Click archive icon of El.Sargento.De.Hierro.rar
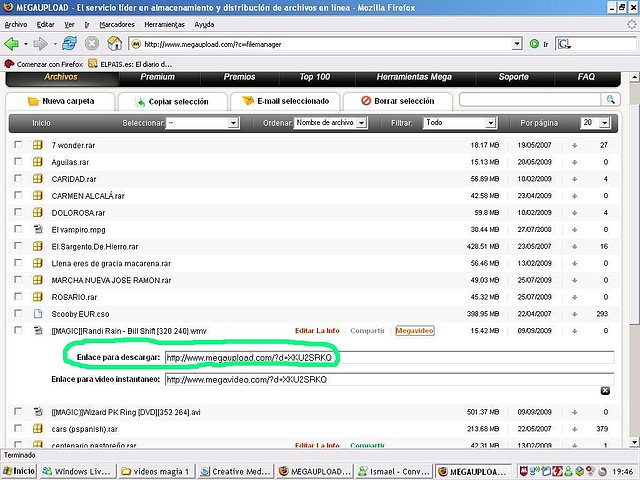 tap(38, 246)
